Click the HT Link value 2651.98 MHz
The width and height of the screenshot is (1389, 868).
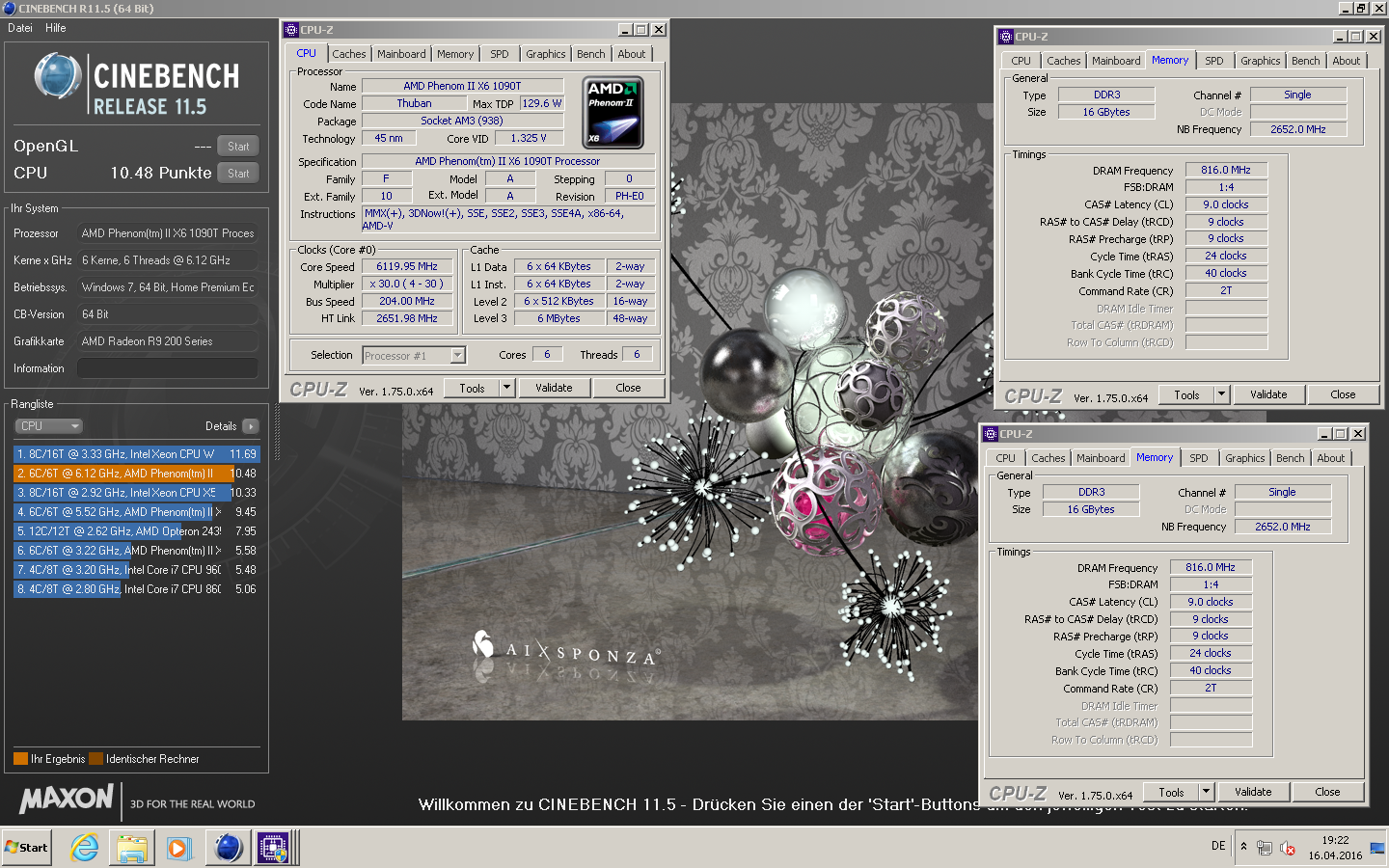pos(407,319)
